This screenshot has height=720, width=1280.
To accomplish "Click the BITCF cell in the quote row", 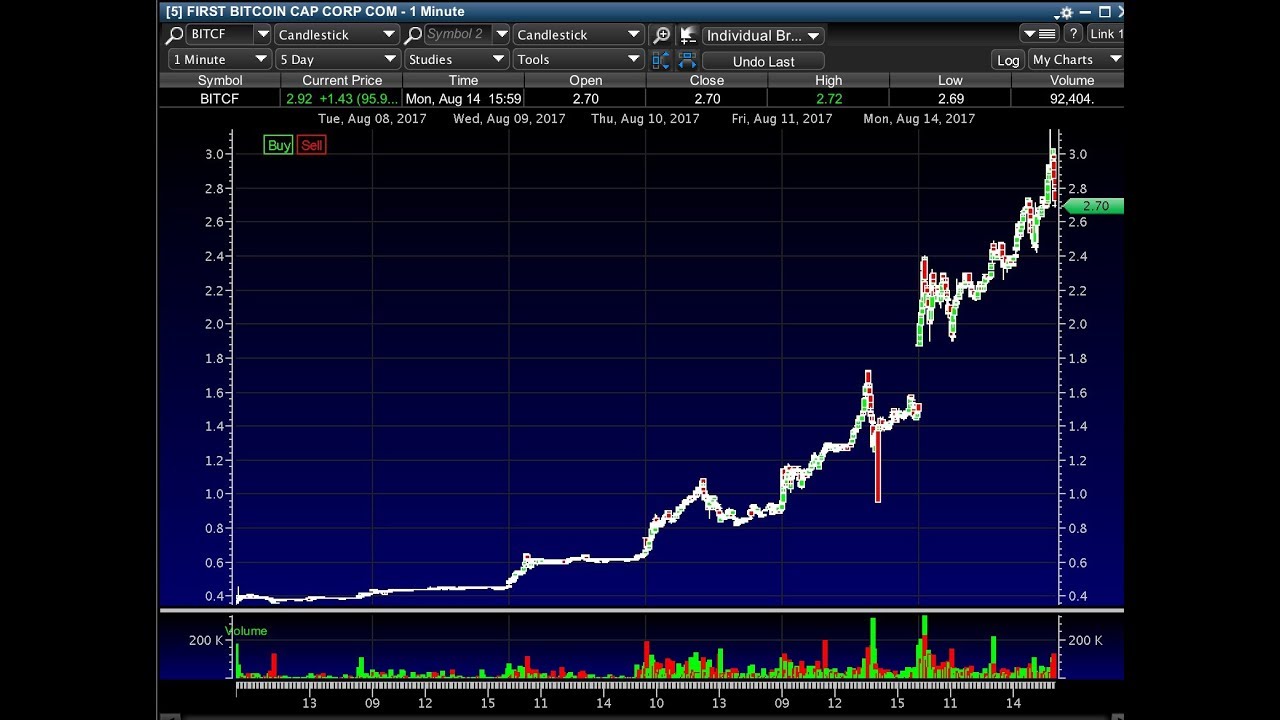I will [x=220, y=98].
